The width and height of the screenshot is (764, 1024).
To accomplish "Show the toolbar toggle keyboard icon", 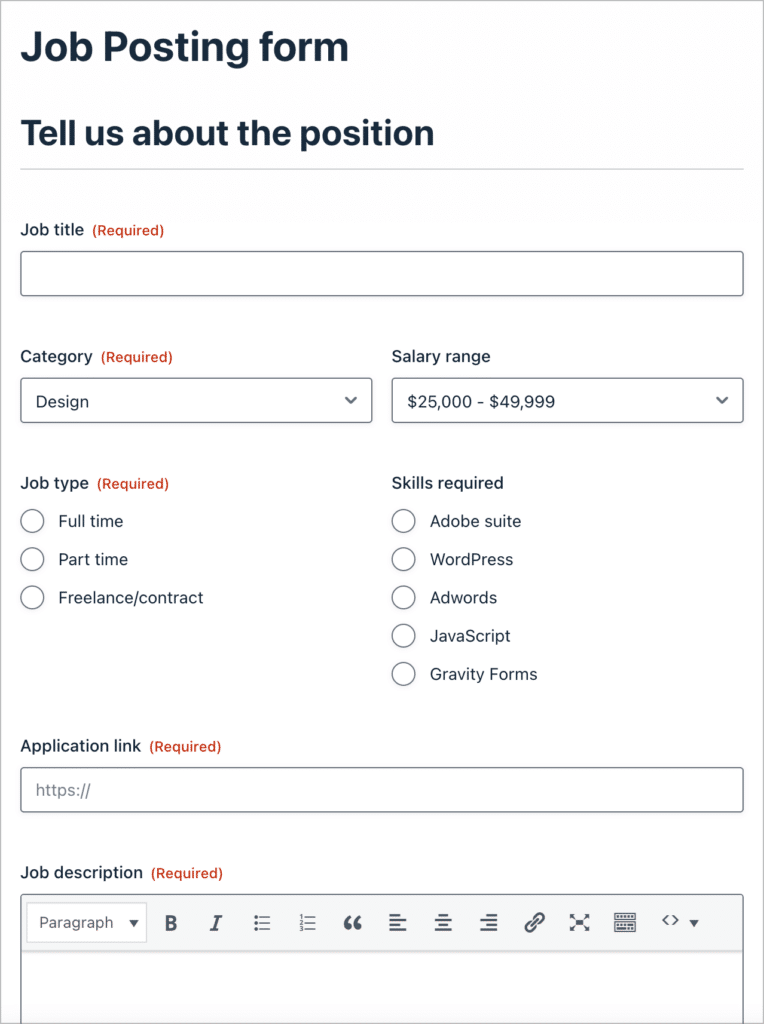I will coord(625,923).
